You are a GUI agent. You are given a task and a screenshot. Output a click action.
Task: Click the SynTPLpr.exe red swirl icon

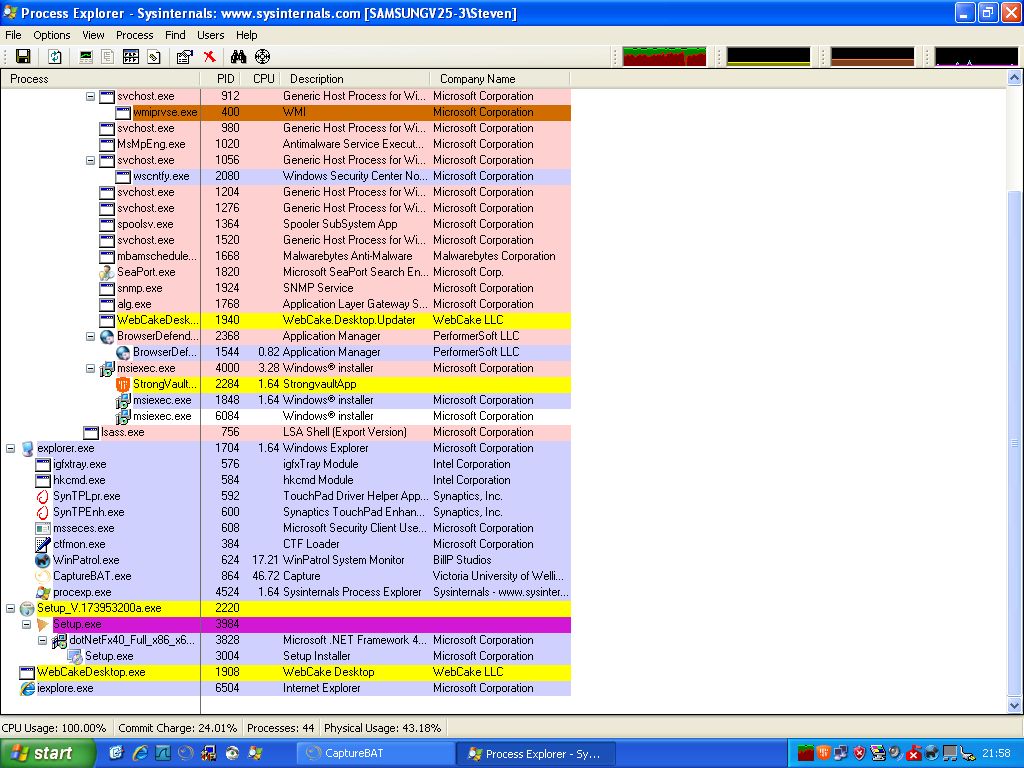[42, 496]
